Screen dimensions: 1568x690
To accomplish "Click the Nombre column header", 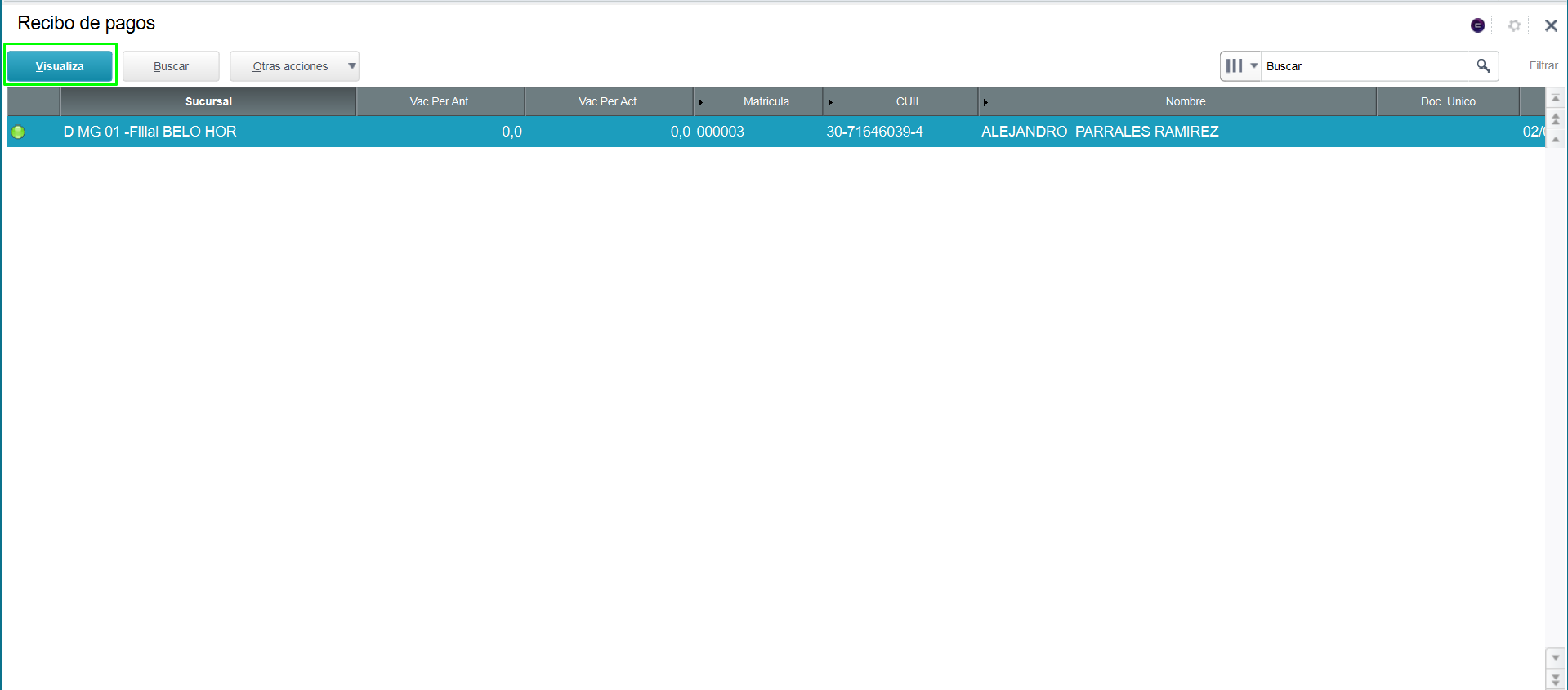I will (x=1177, y=101).
